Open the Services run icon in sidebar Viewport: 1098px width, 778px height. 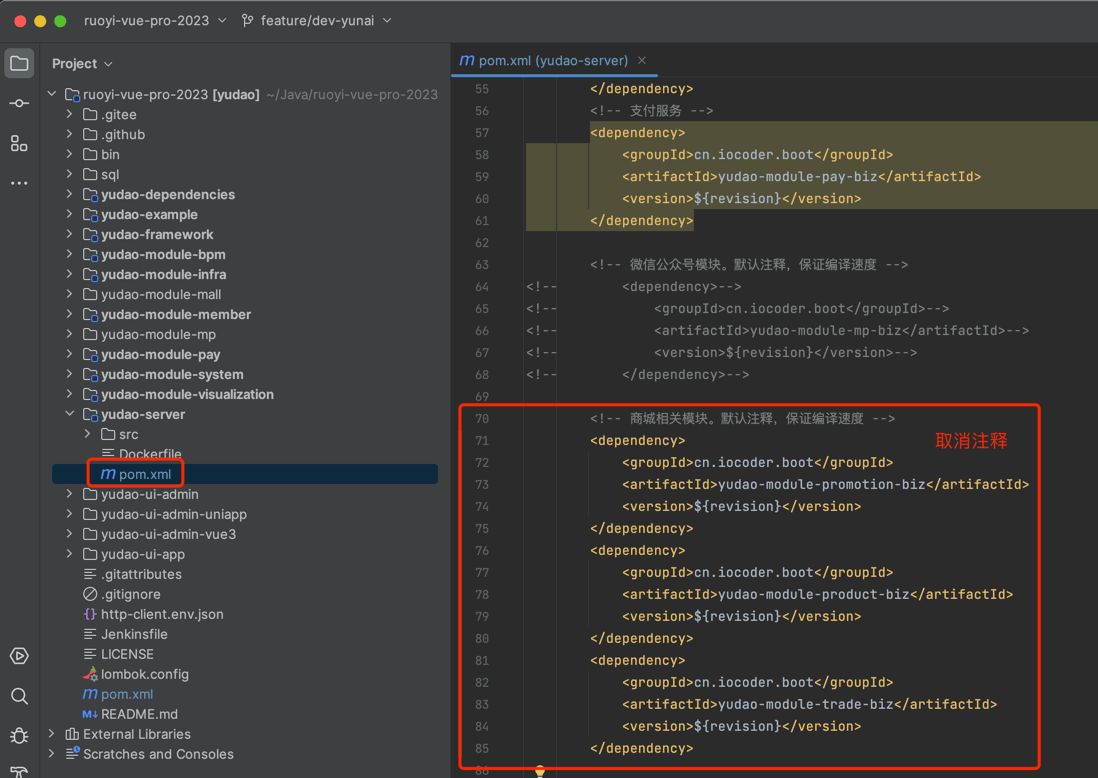(x=19, y=656)
